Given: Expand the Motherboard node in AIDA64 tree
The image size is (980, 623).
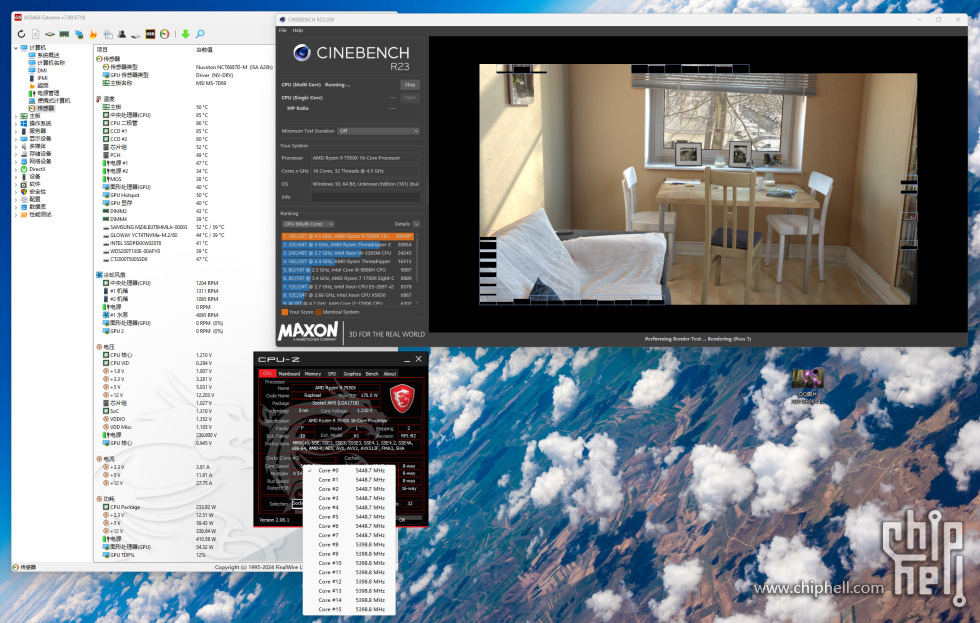Looking at the screenshot, I should tap(16, 116).
